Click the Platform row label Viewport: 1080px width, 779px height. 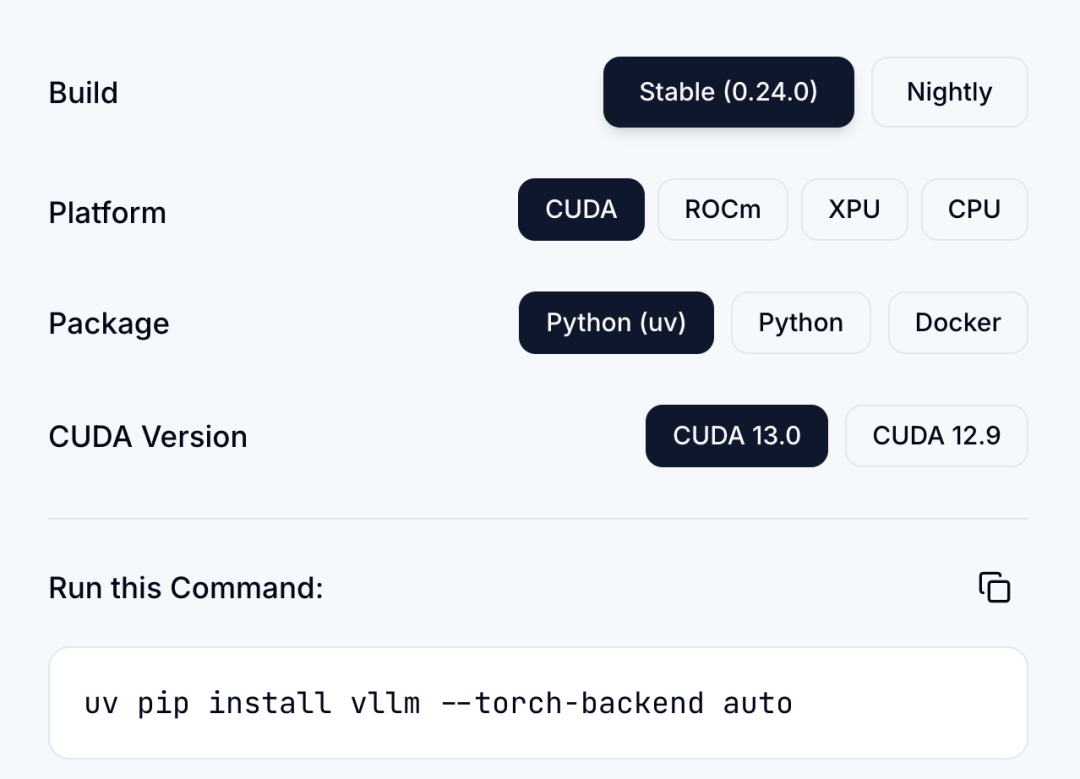coord(107,213)
